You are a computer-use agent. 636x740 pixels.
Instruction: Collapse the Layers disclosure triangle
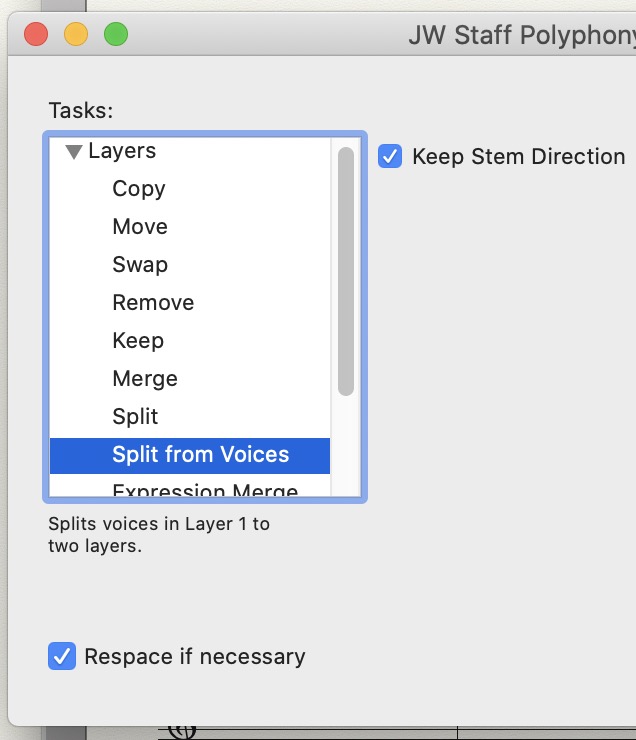[73, 152]
